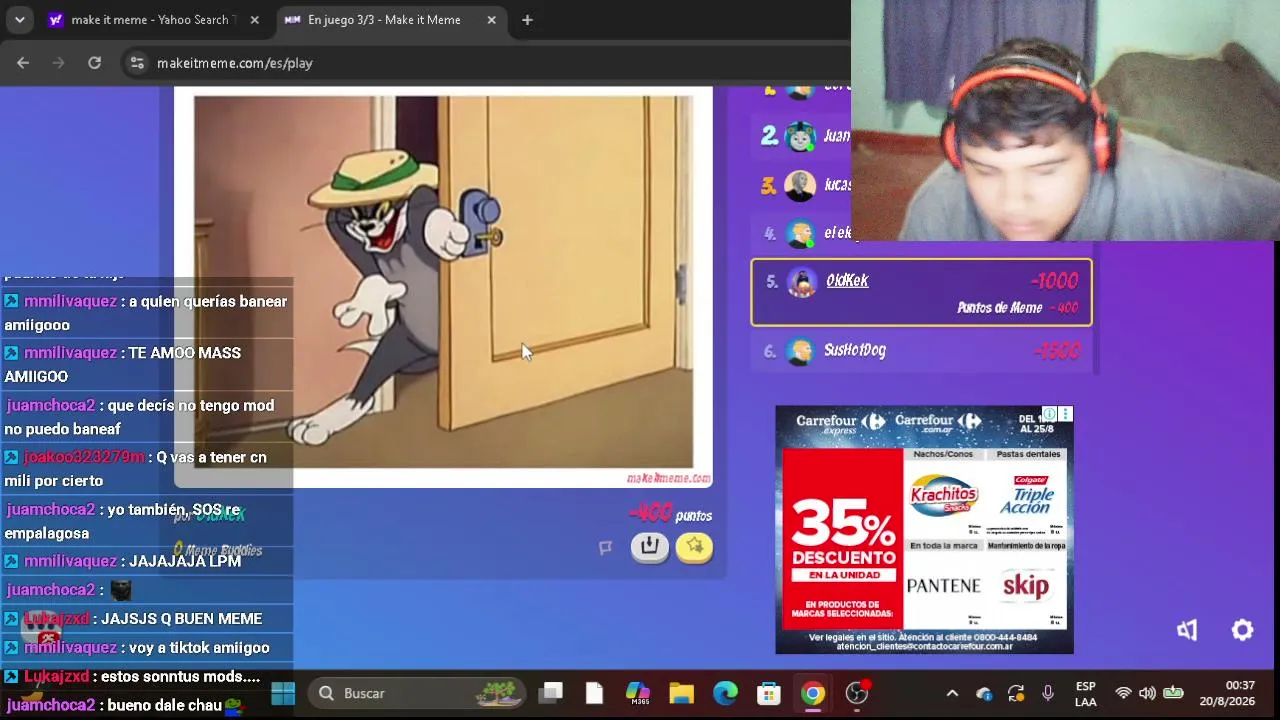Open the Windows Start menu

click(x=283, y=693)
